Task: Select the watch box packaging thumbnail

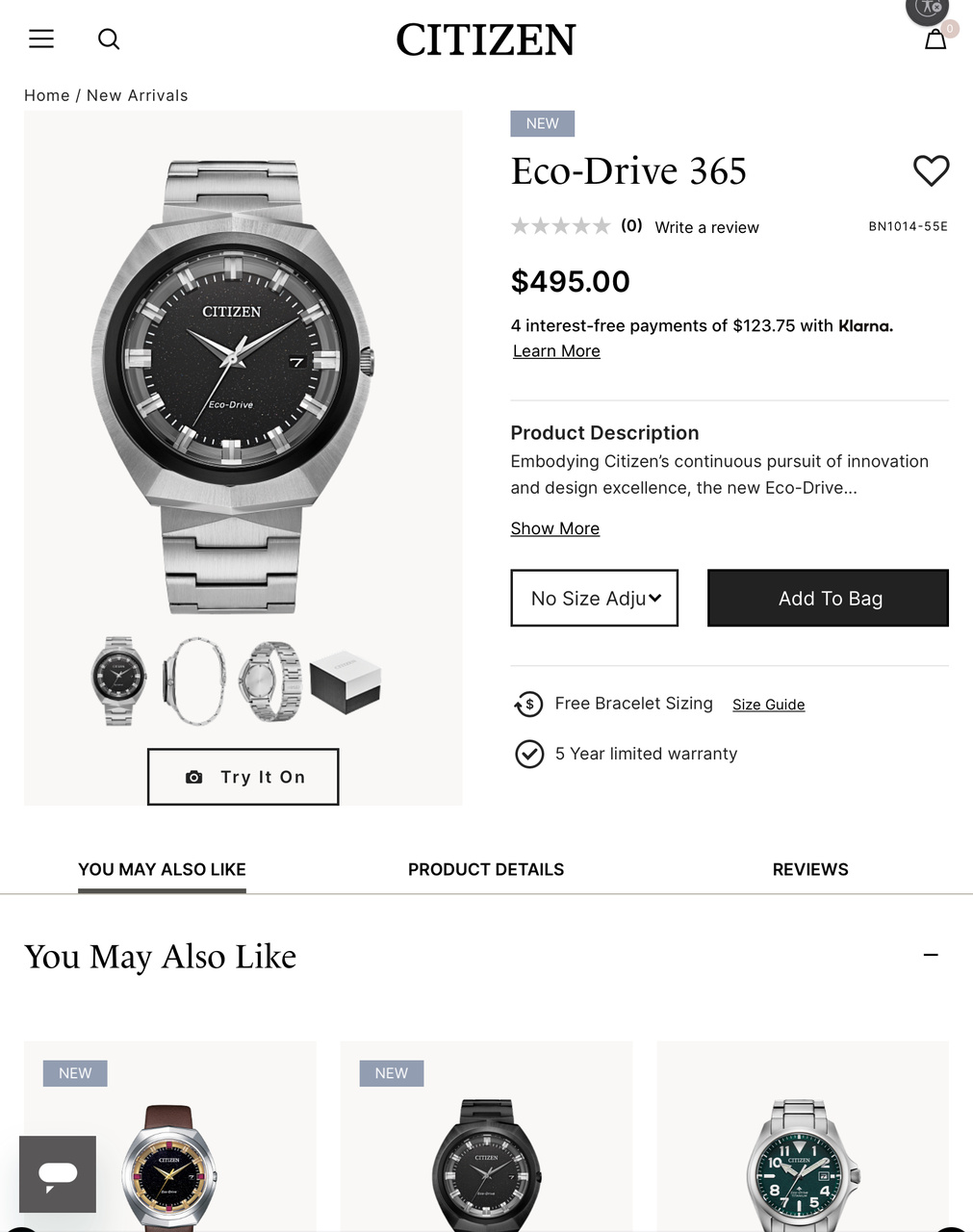Action: coord(346,680)
